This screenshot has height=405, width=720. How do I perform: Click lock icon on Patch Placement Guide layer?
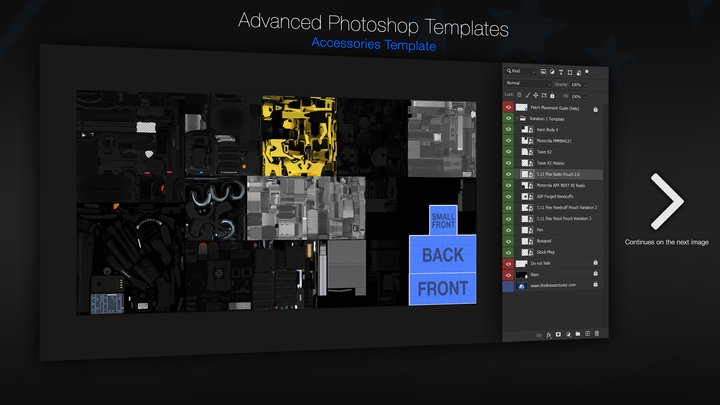coord(596,109)
